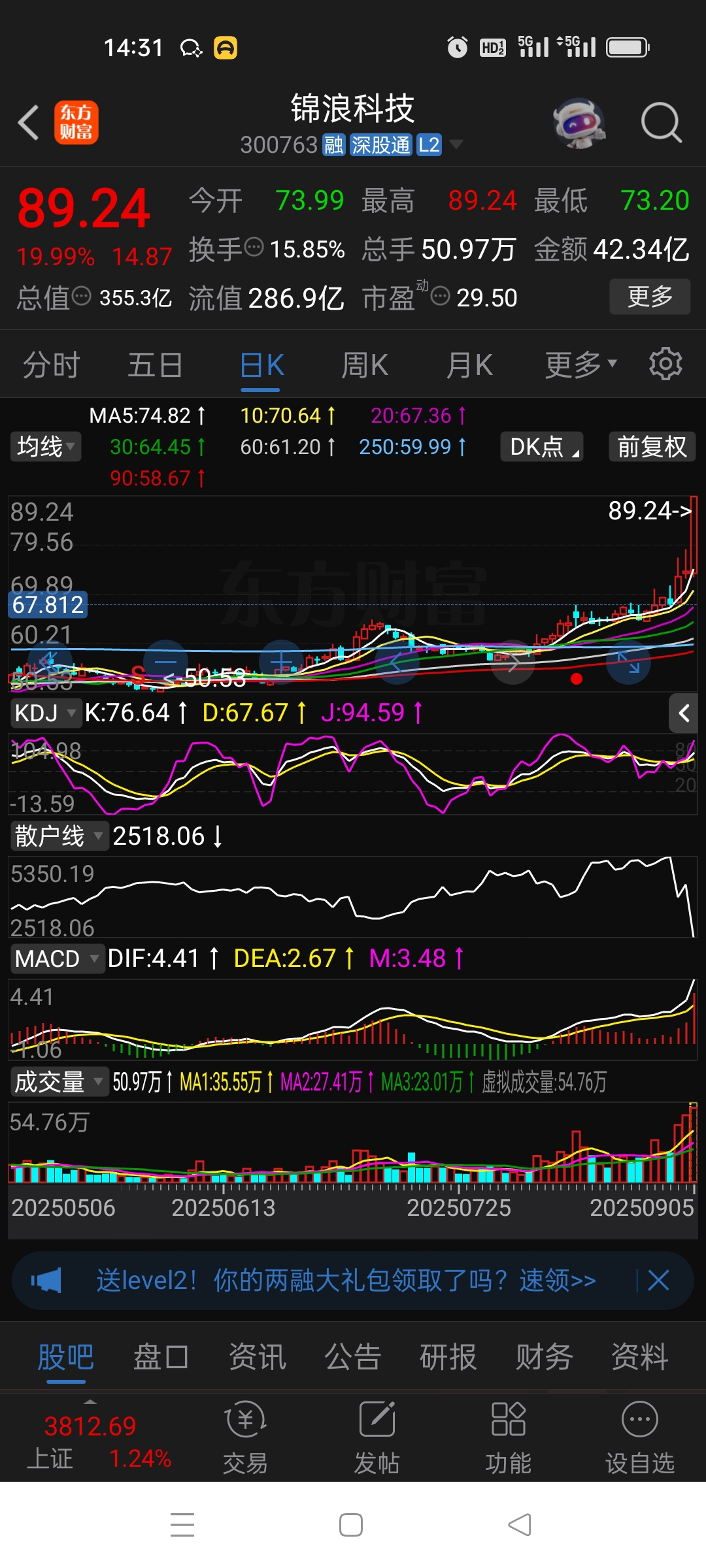This screenshot has height=1568, width=706.
Task: Zoom in chart with plus circle
Action: 282,662
